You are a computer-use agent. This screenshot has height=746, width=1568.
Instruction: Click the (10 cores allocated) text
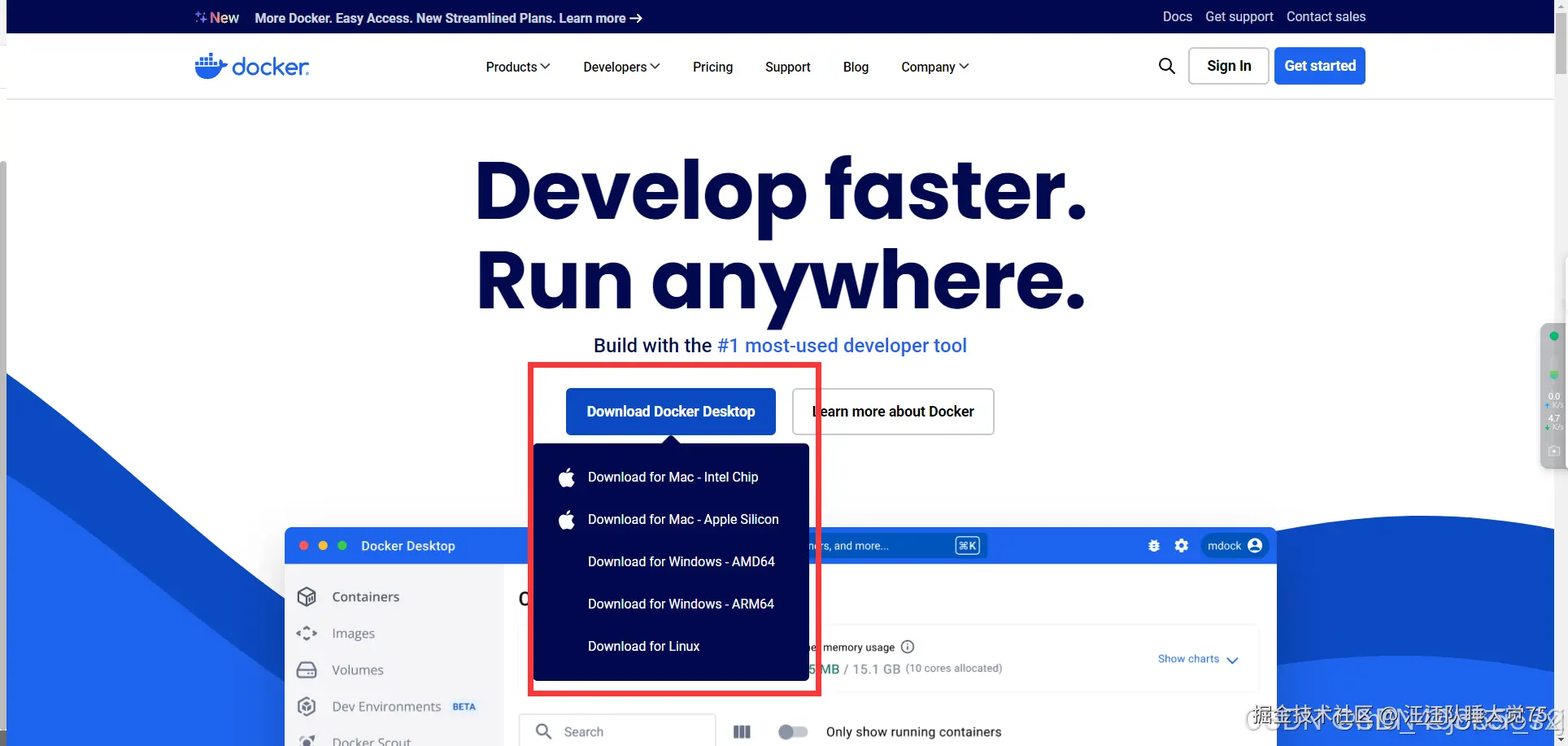coord(954,668)
